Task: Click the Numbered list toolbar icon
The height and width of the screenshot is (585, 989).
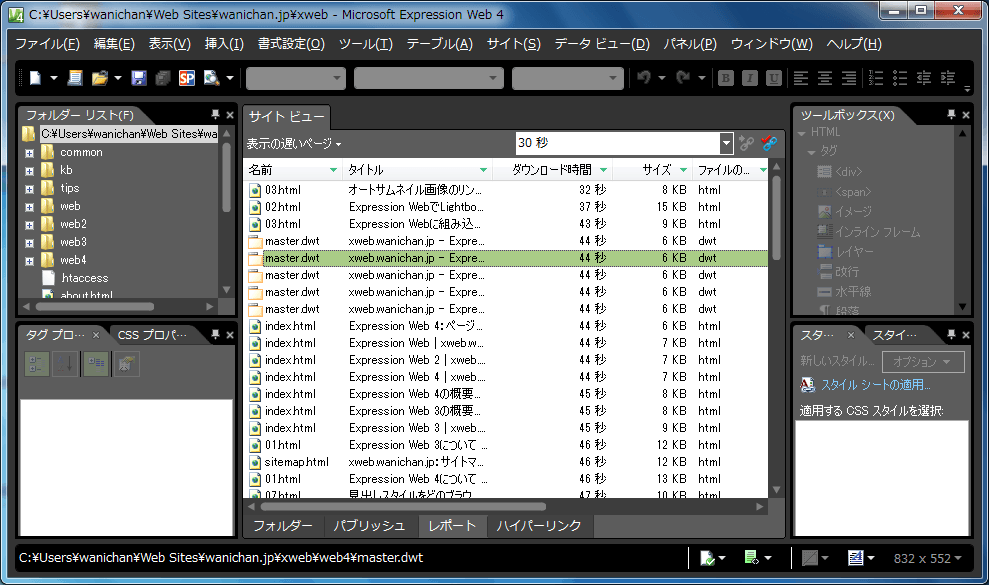Action: (876, 78)
